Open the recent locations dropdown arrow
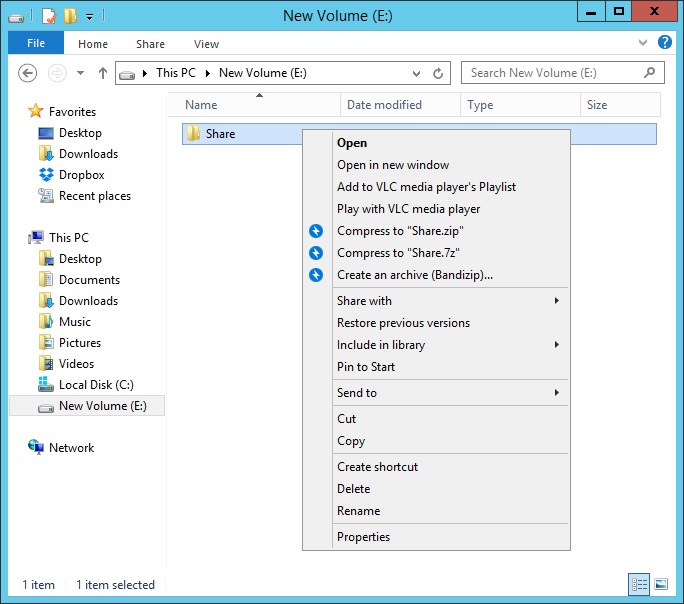This screenshot has height=604, width=684. (x=80, y=73)
